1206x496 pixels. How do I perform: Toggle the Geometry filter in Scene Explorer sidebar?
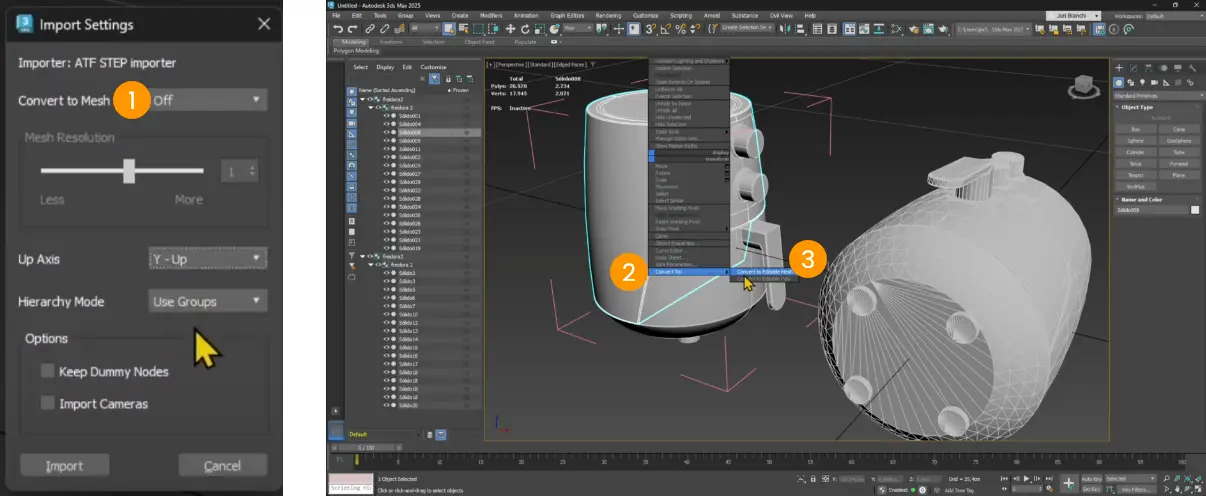pyautogui.click(x=352, y=91)
